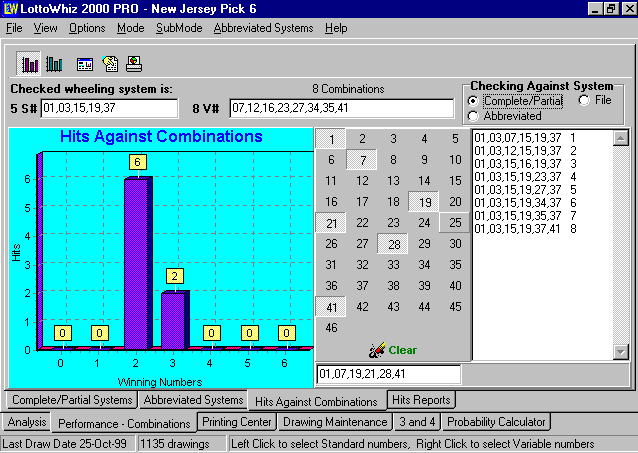Open the Printing Center tab
This screenshot has width=638, height=453.
click(x=237, y=422)
